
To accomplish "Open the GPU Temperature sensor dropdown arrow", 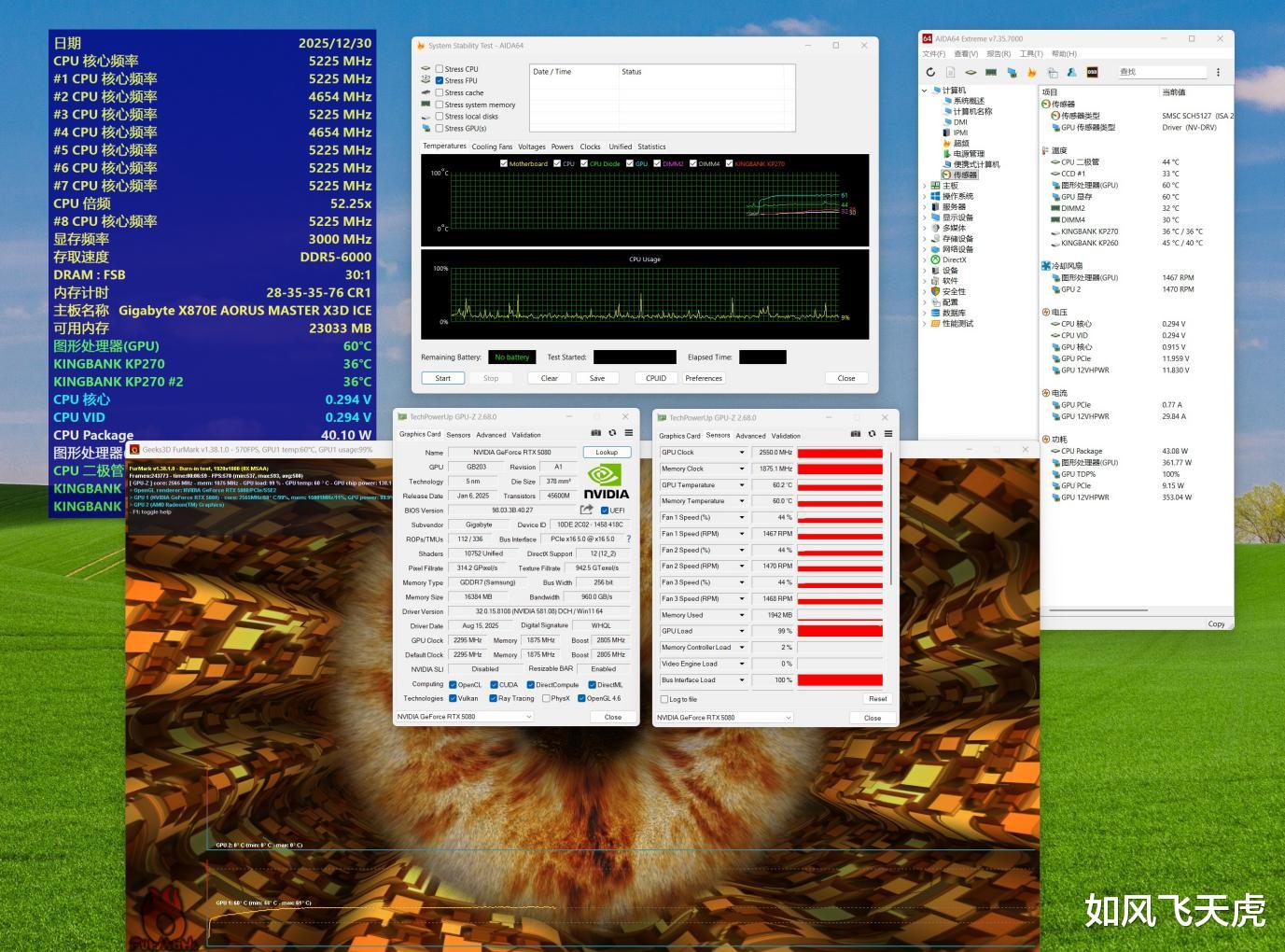I will tap(742, 485).
